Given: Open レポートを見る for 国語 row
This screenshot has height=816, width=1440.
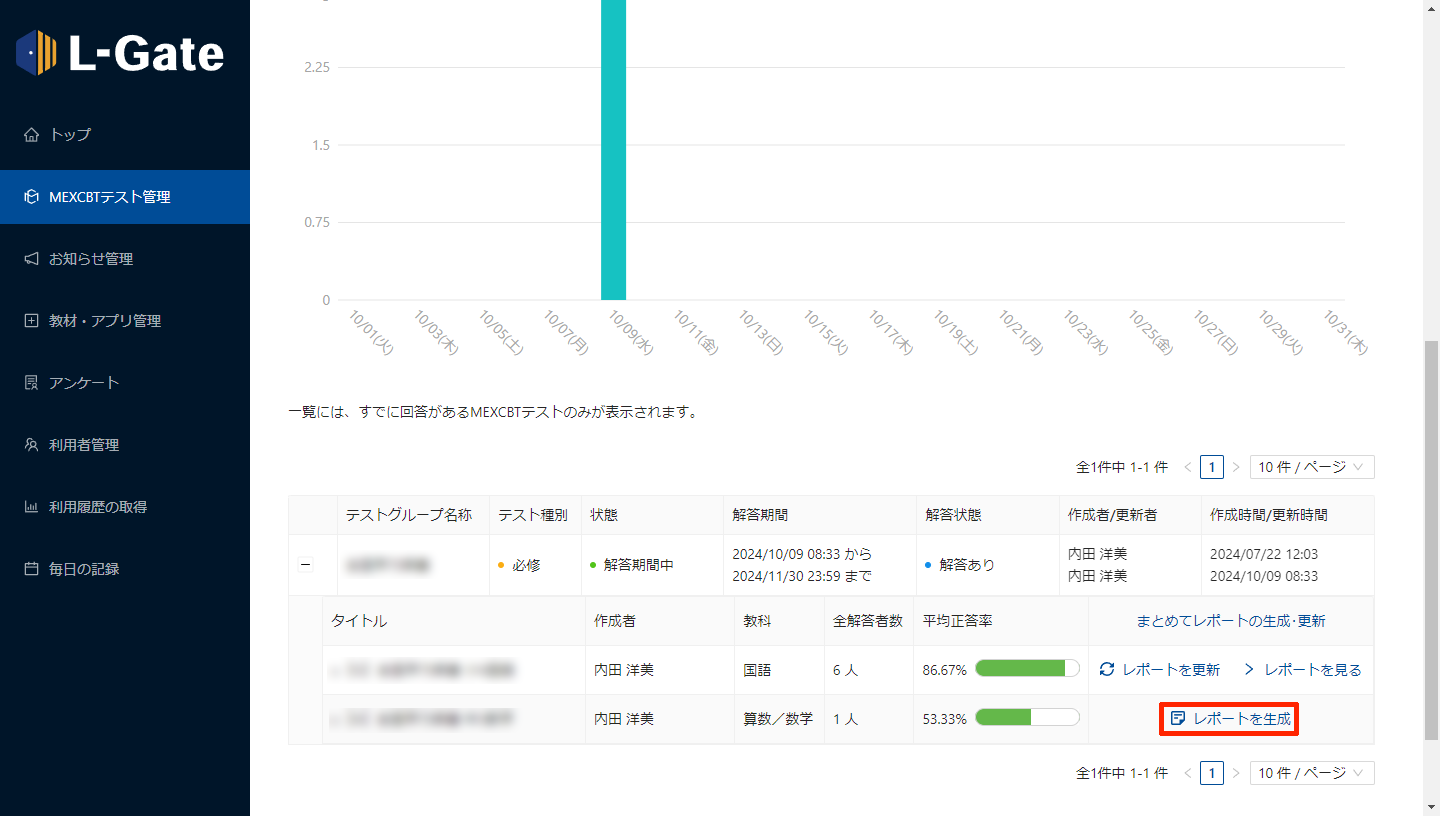Looking at the screenshot, I should (x=1302, y=670).
